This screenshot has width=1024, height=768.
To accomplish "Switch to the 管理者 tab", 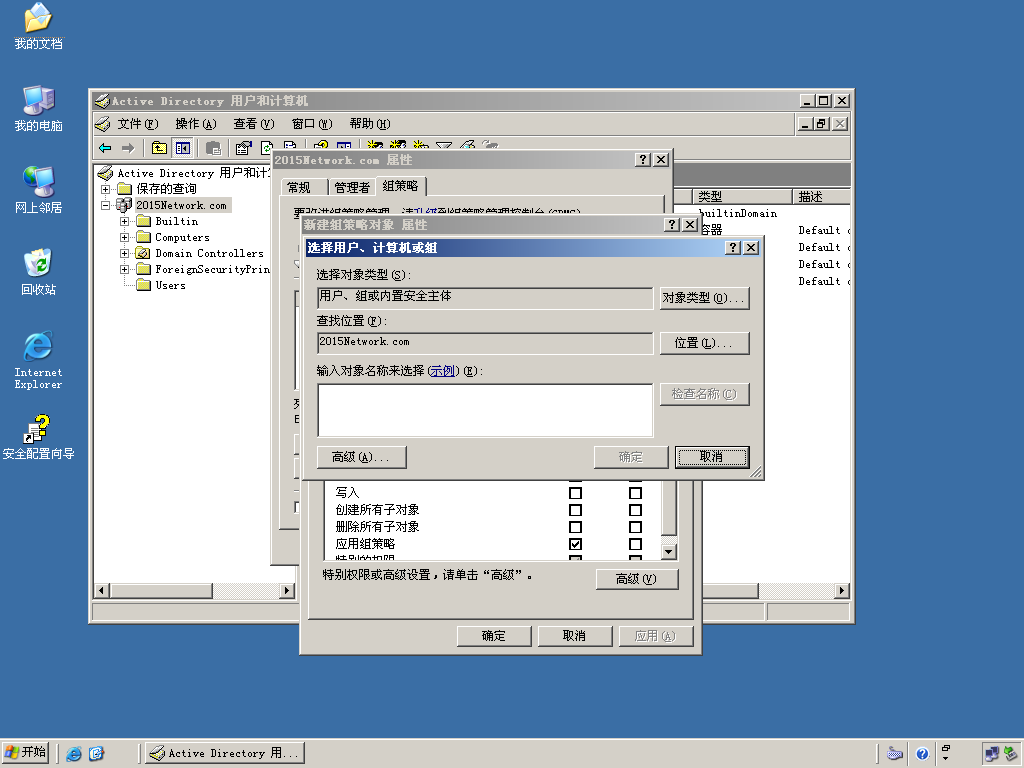I will pos(352,187).
